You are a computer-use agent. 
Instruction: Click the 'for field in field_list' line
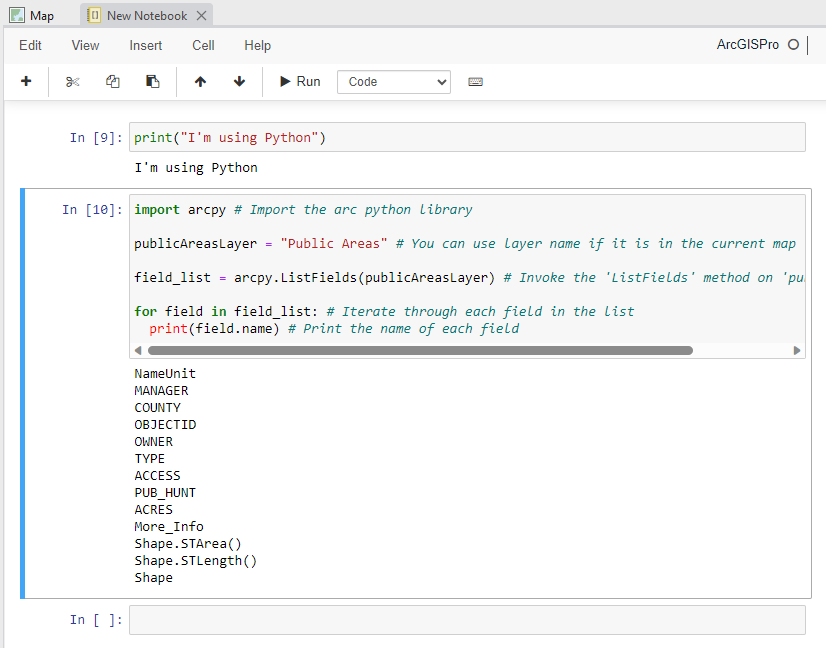(x=384, y=311)
